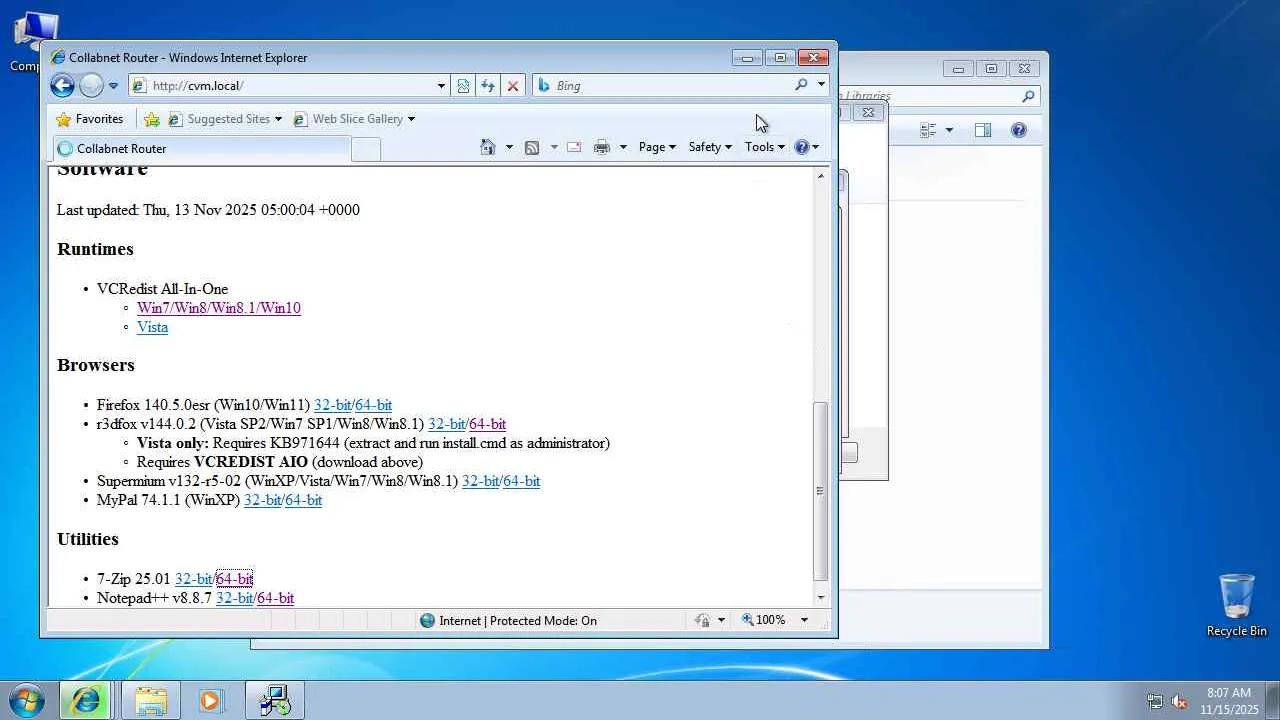Download Firefox 140.5.0esr 64-bit
1280x720 pixels.
(x=374, y=405)
